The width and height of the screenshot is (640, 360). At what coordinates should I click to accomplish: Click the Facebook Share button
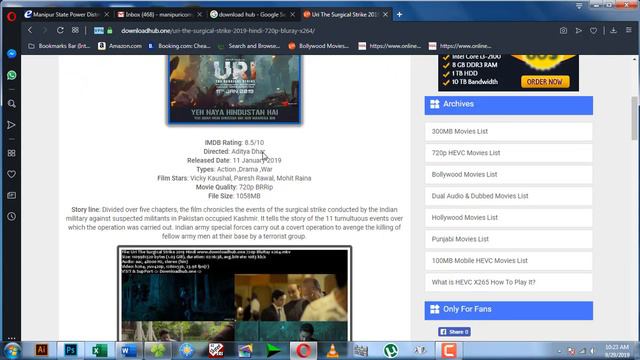(454, 332)
